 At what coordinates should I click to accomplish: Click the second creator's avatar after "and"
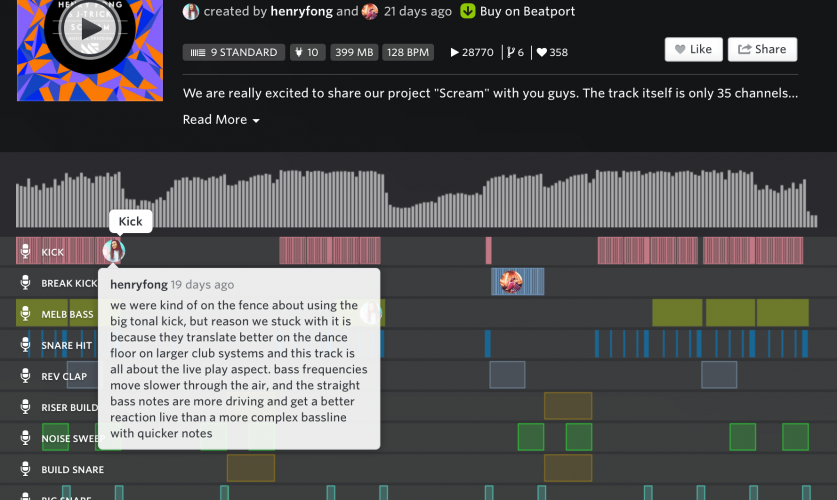point(370,12)
